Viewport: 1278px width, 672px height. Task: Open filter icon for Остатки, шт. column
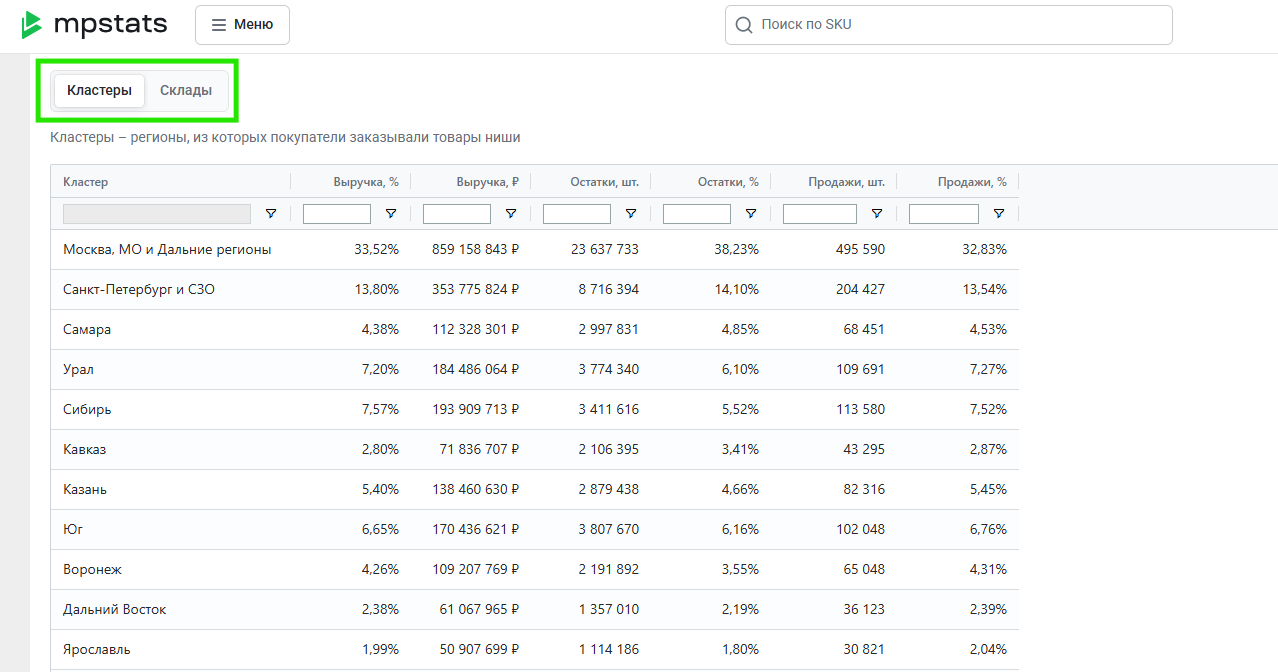[x=631, y=214]
